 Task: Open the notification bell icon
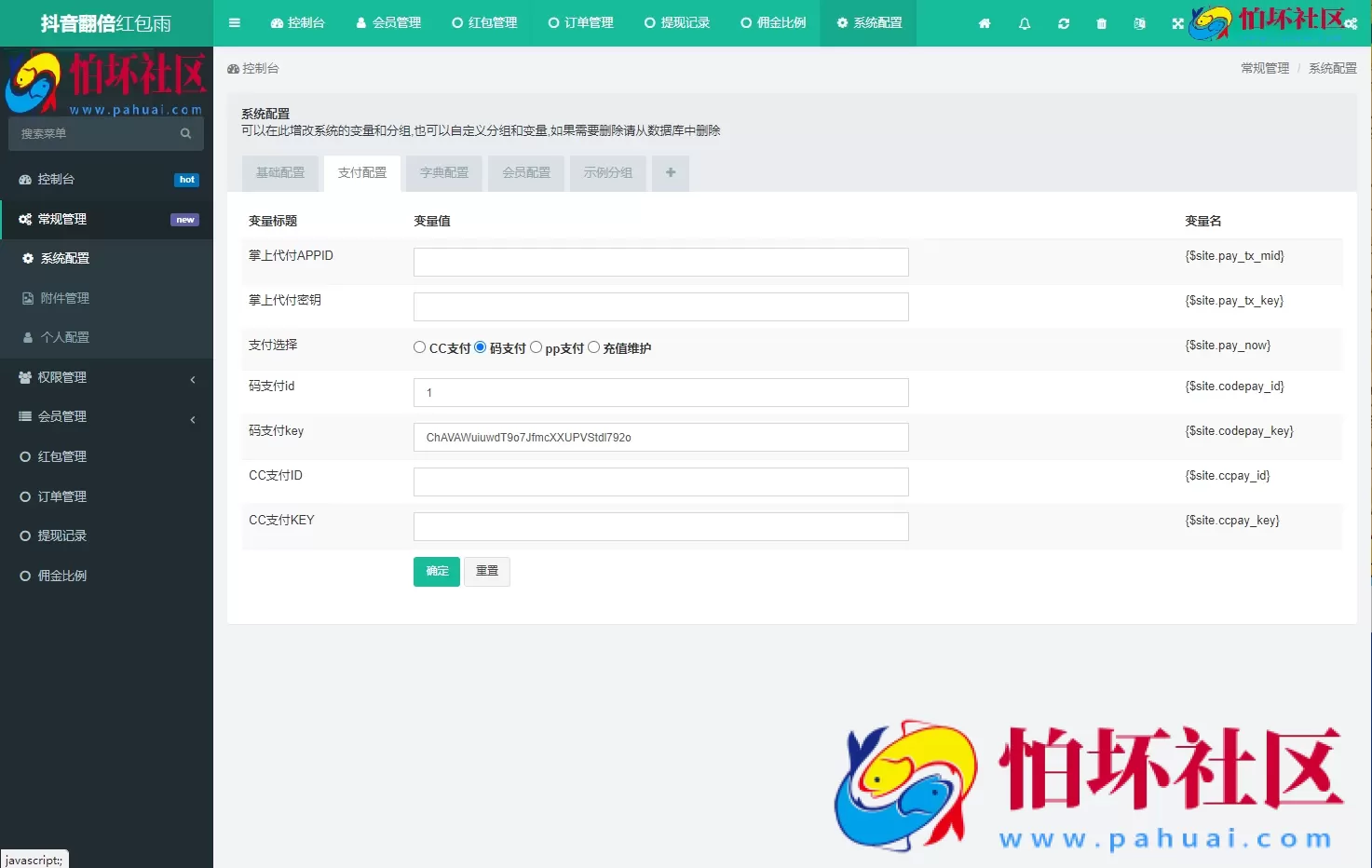1024,22
